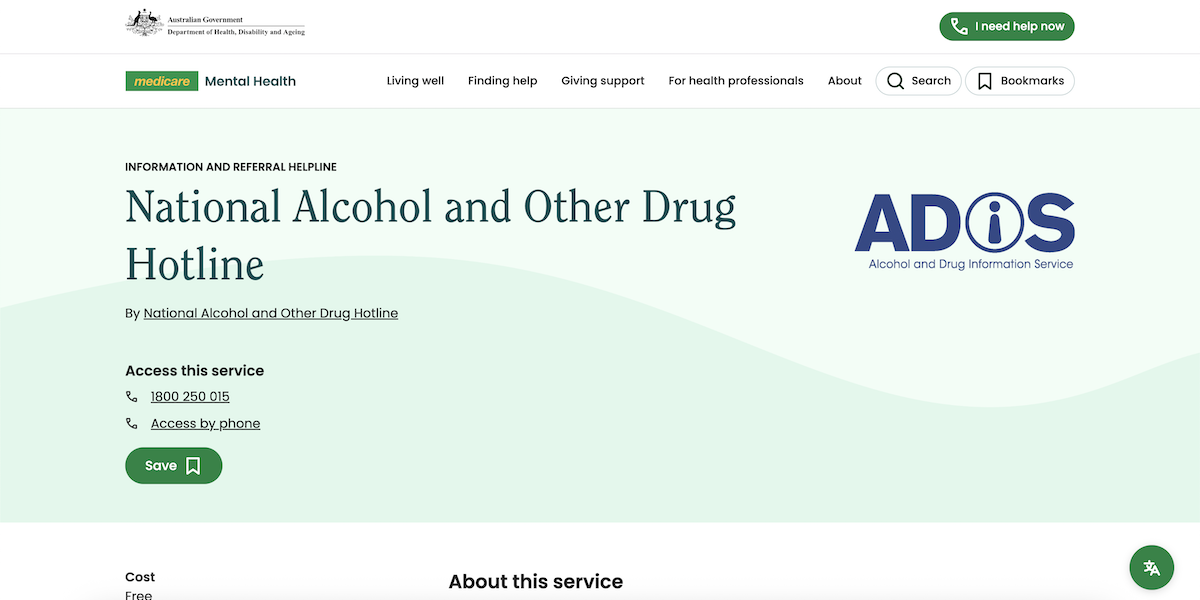Open the Search magnifier icon
Screen dimensions: 1200x600
pyautogui.click(x=896, y=81)
